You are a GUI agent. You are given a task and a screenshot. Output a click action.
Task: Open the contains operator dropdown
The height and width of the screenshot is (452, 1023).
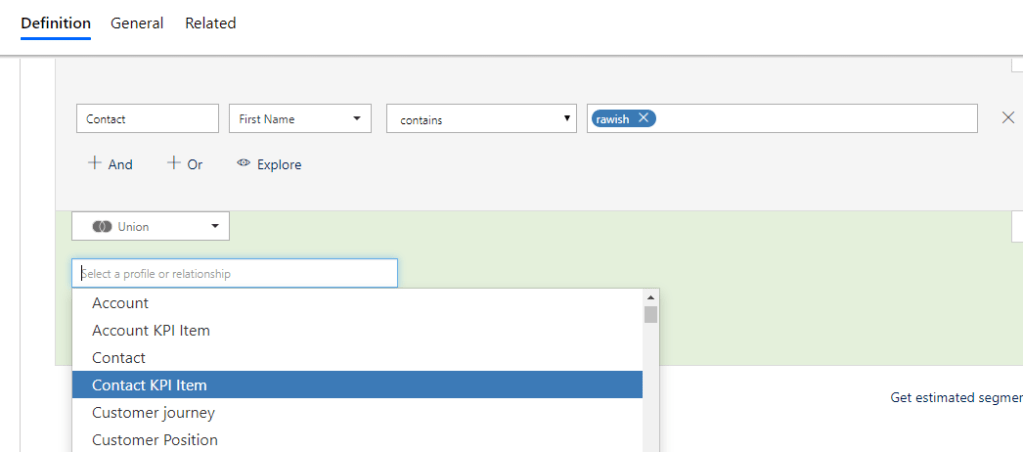[x=481, y=119]
